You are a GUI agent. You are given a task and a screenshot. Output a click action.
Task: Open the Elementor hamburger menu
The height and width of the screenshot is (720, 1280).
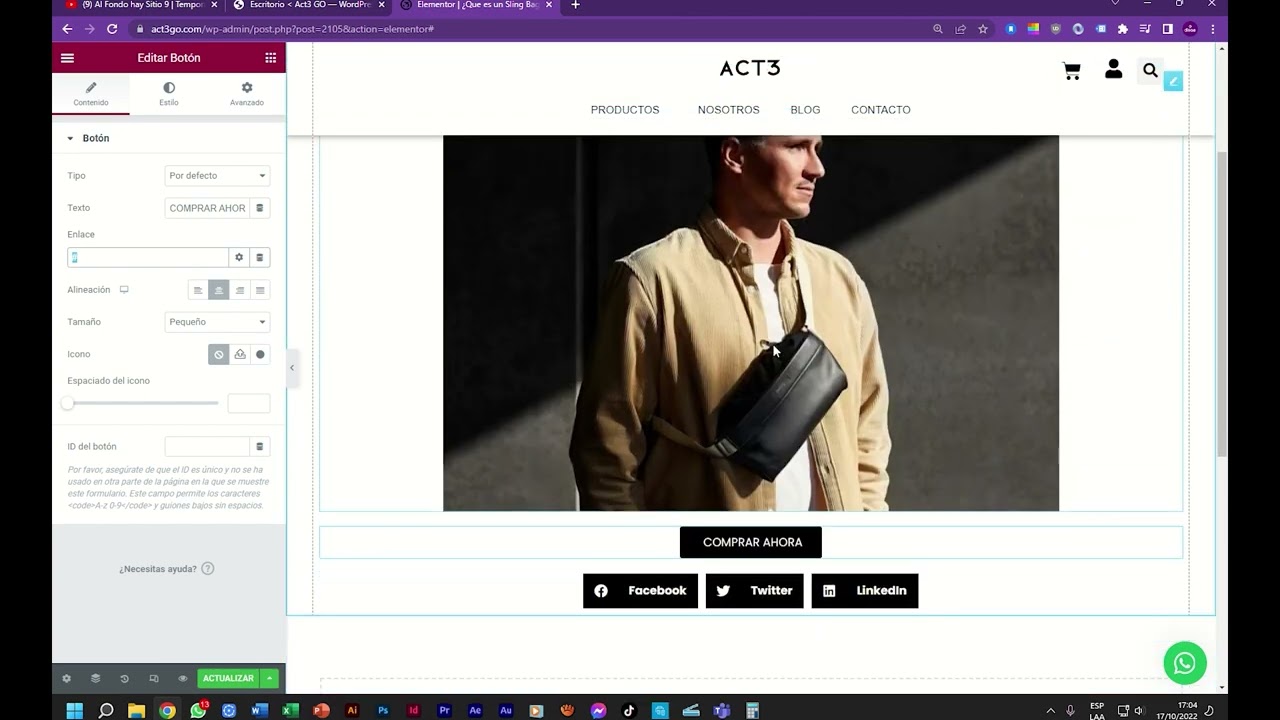67,58
